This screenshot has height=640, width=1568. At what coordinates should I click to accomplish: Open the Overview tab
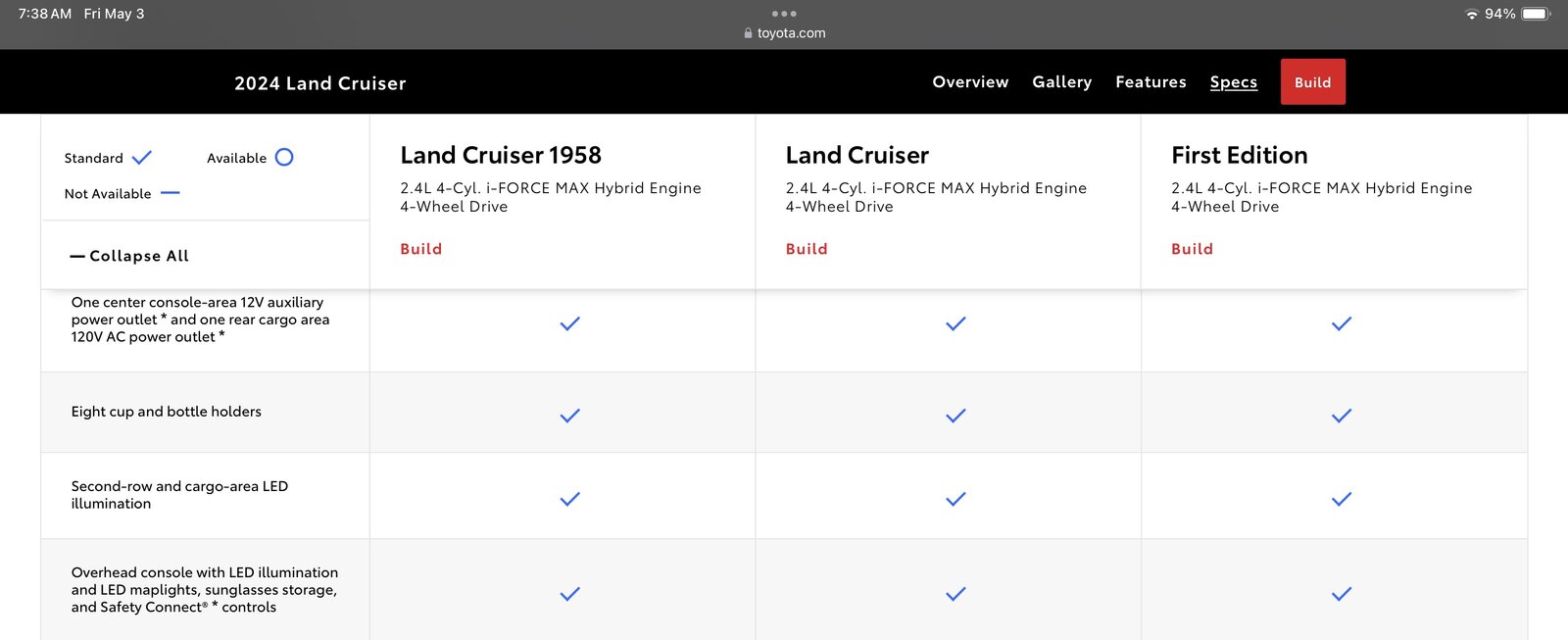click(970, 82)
